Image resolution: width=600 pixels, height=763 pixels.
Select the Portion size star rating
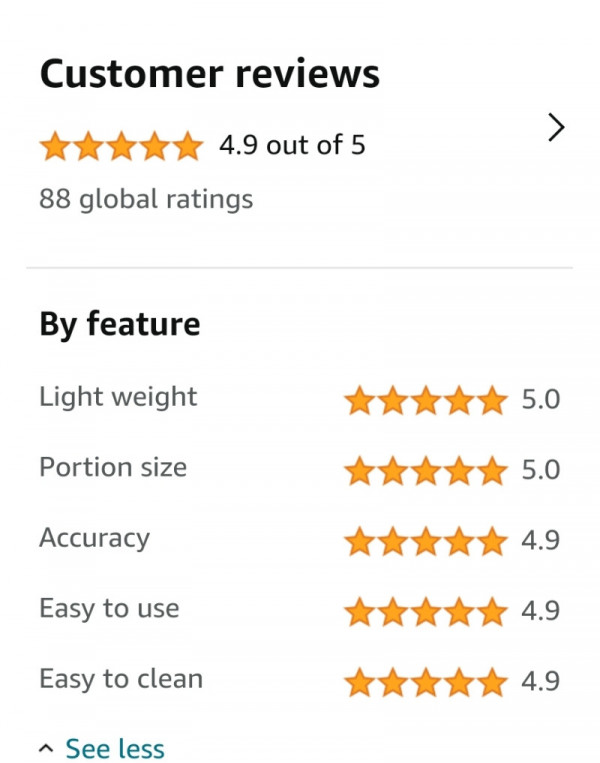426,471
